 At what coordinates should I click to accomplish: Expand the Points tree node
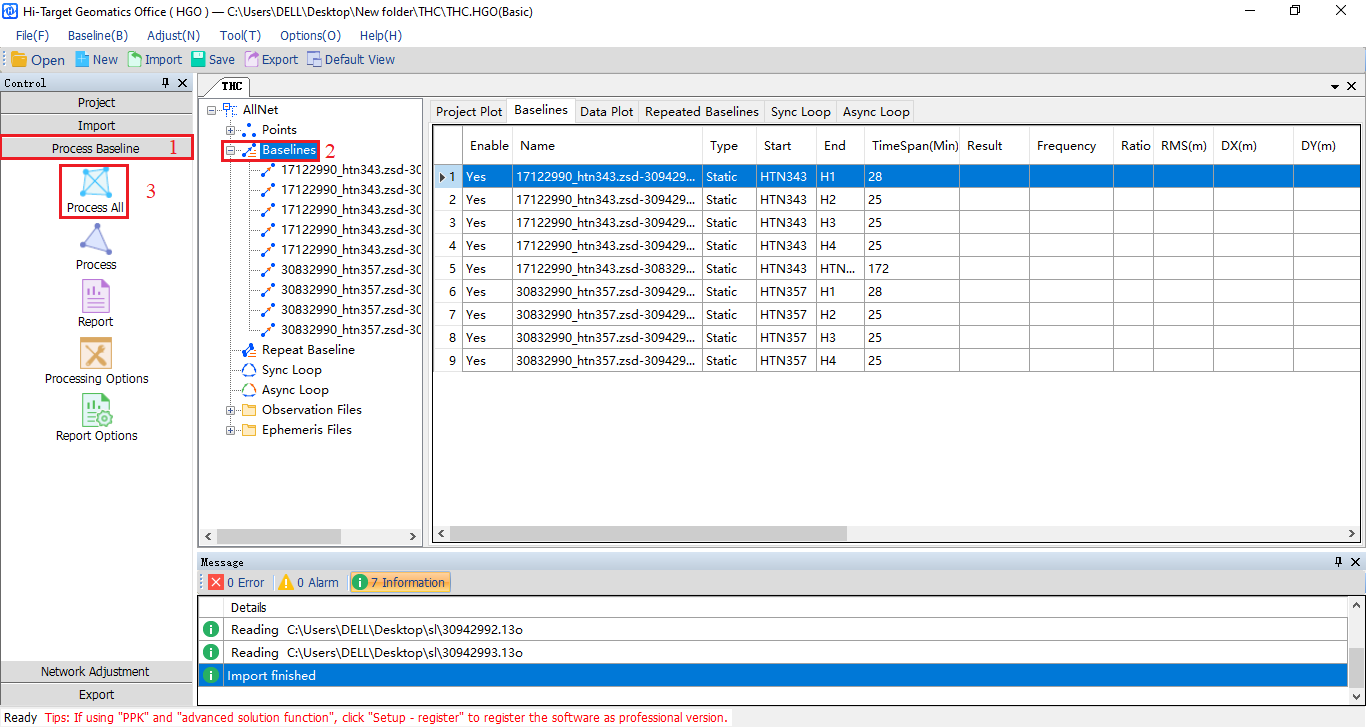click(x=231, y=130)
